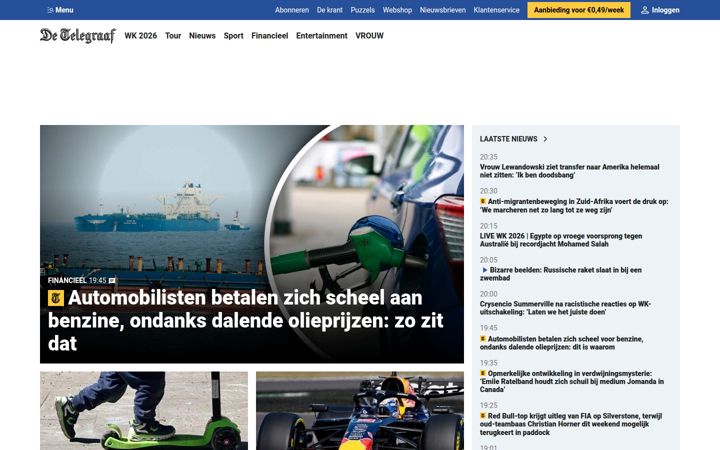Open Red Bull-top krijgt uitleg FIA article

(x=571, y=424)
